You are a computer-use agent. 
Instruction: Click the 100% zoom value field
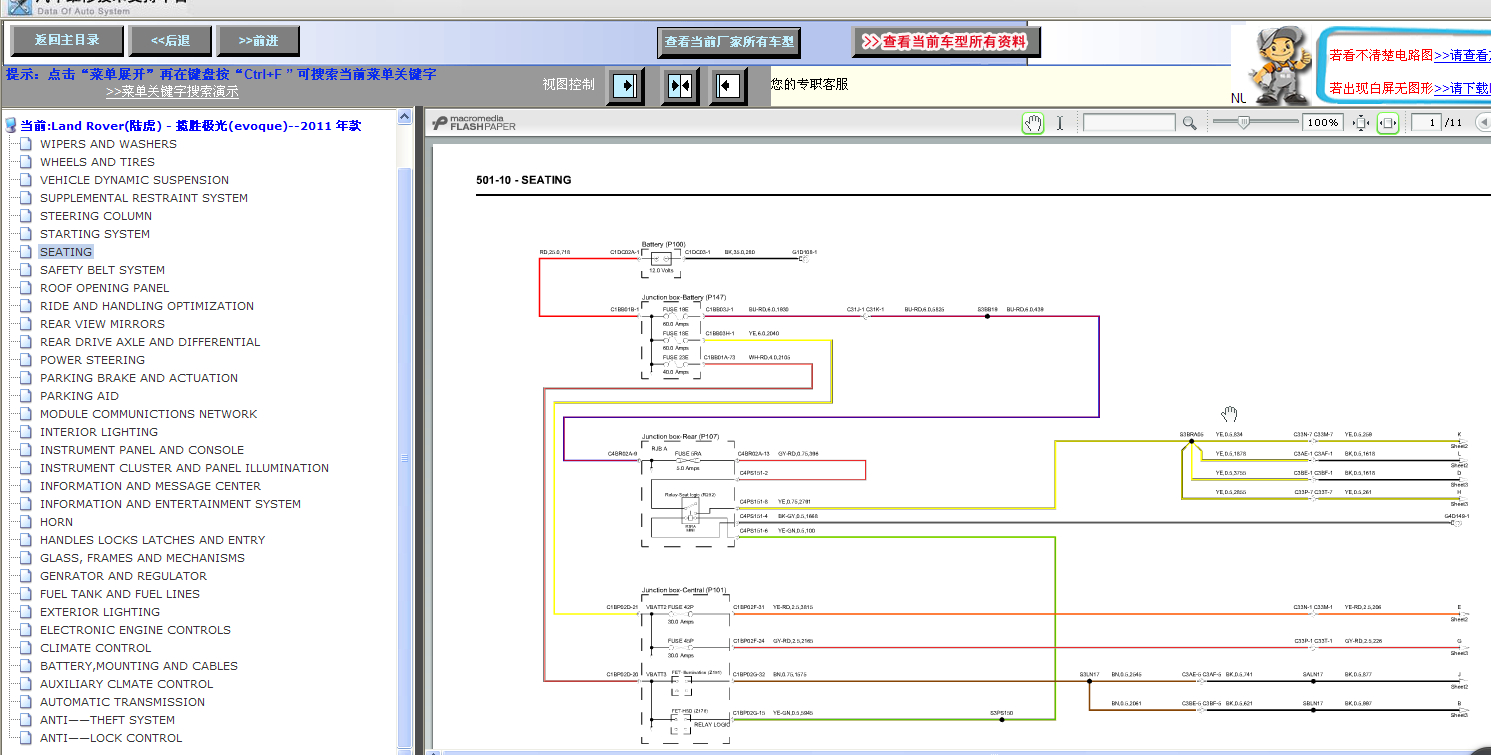tap(1322, 123)
